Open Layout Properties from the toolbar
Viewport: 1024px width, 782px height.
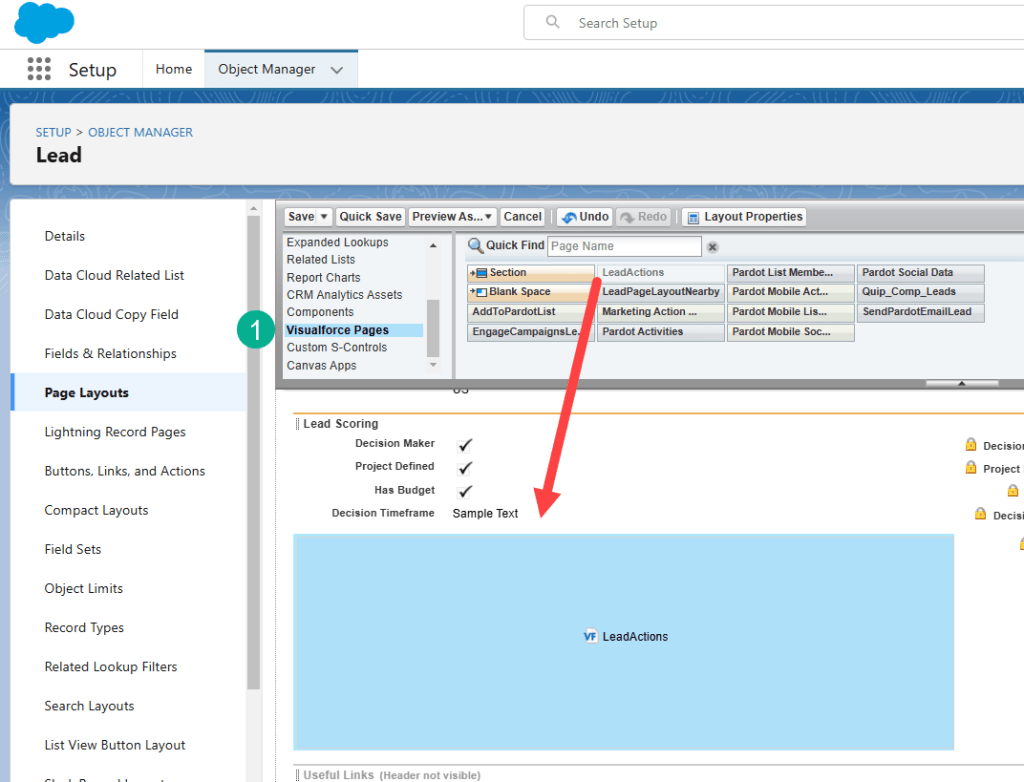743,217
